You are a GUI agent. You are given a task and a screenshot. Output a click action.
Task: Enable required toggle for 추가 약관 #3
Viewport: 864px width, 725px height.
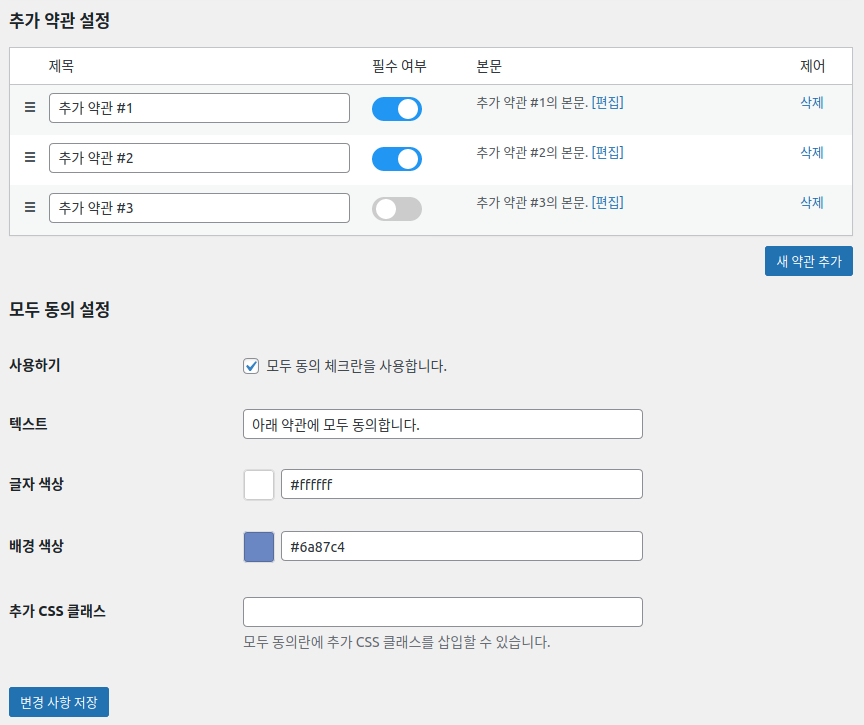[x=397, y=209]
